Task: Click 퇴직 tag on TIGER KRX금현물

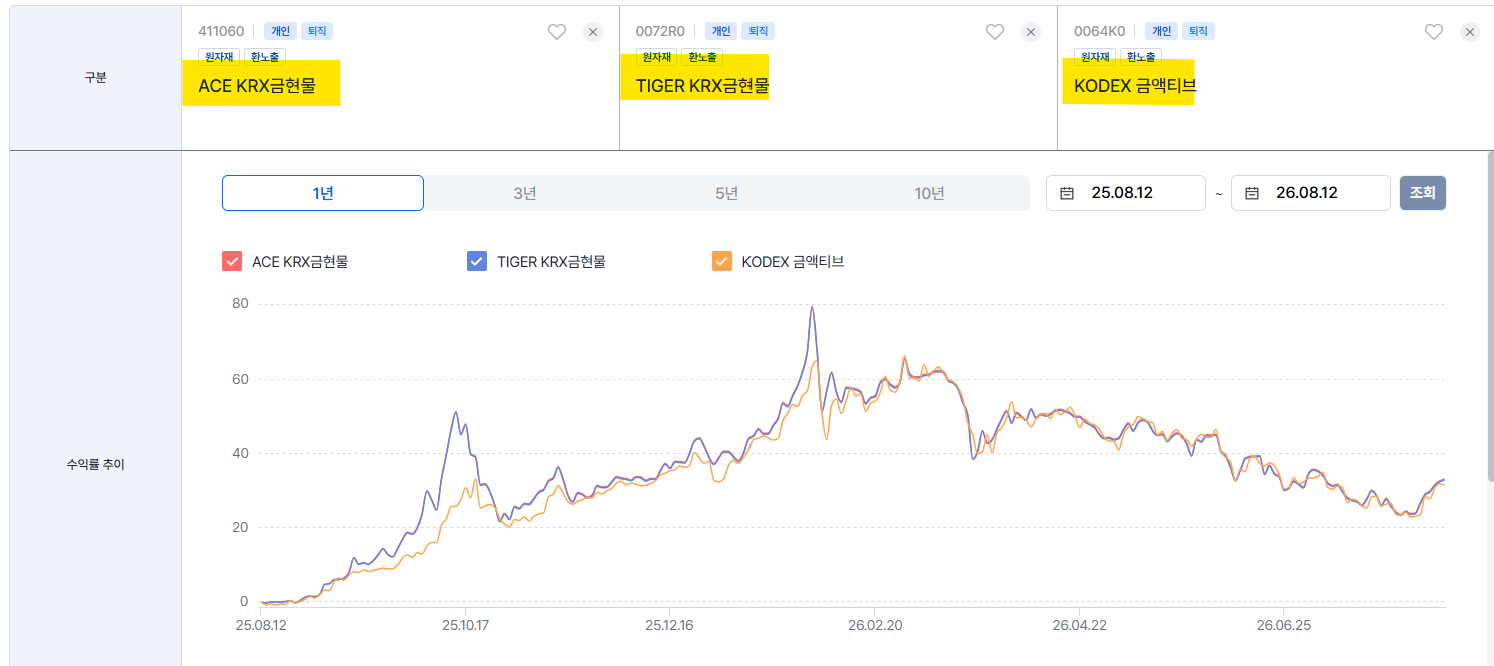Action: (759, 32)
